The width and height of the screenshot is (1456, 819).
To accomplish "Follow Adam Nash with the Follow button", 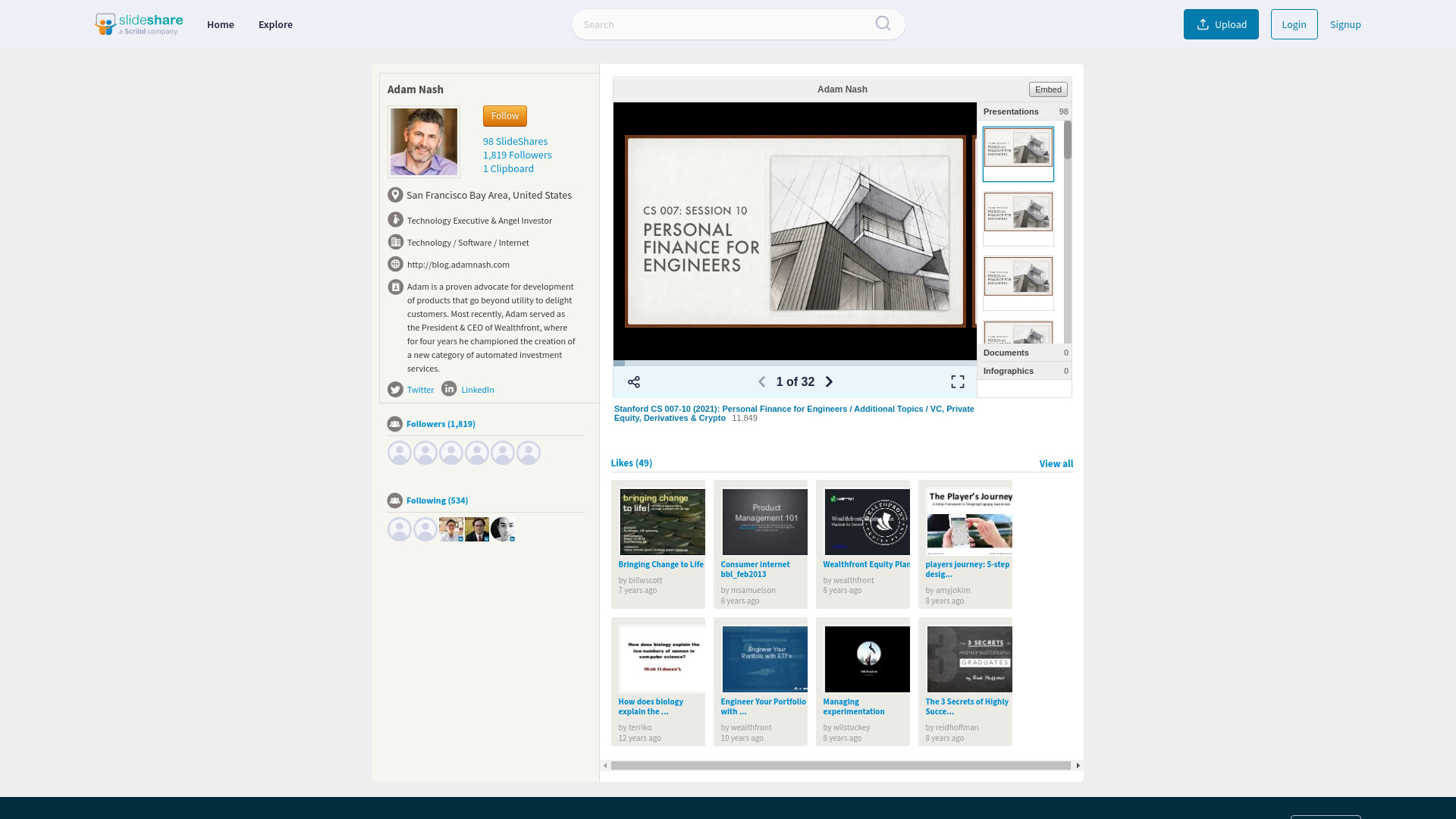I will tap(505, 116).
